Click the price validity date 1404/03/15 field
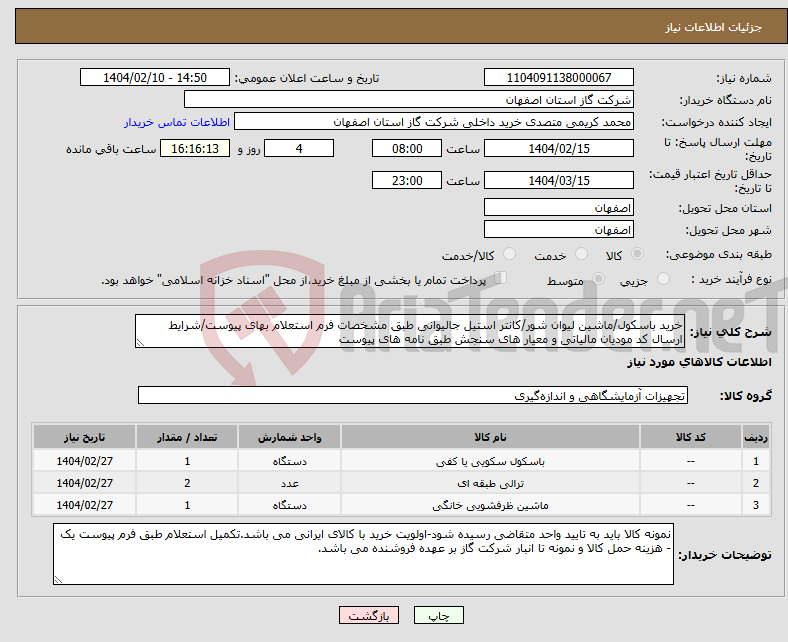Screen dimensions: 788x642 tap(559, 180)
